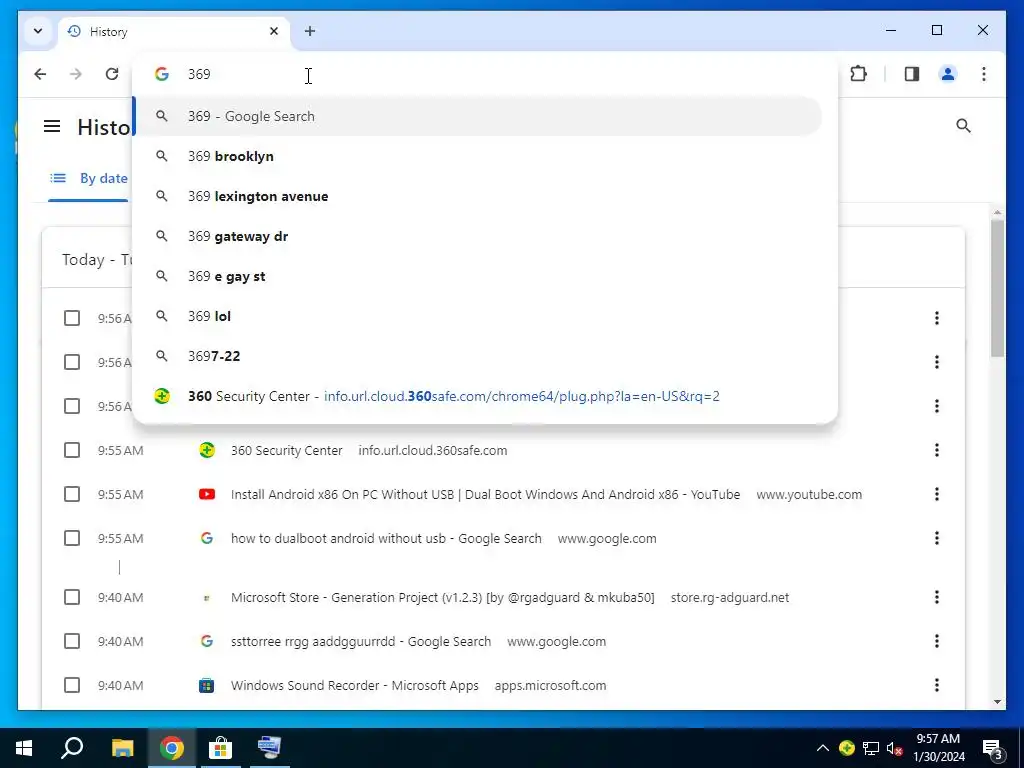Viewport: 1024px width, 768px height.
Task: Tick checkbox for 360 Security Center entry
Action: 72,450
